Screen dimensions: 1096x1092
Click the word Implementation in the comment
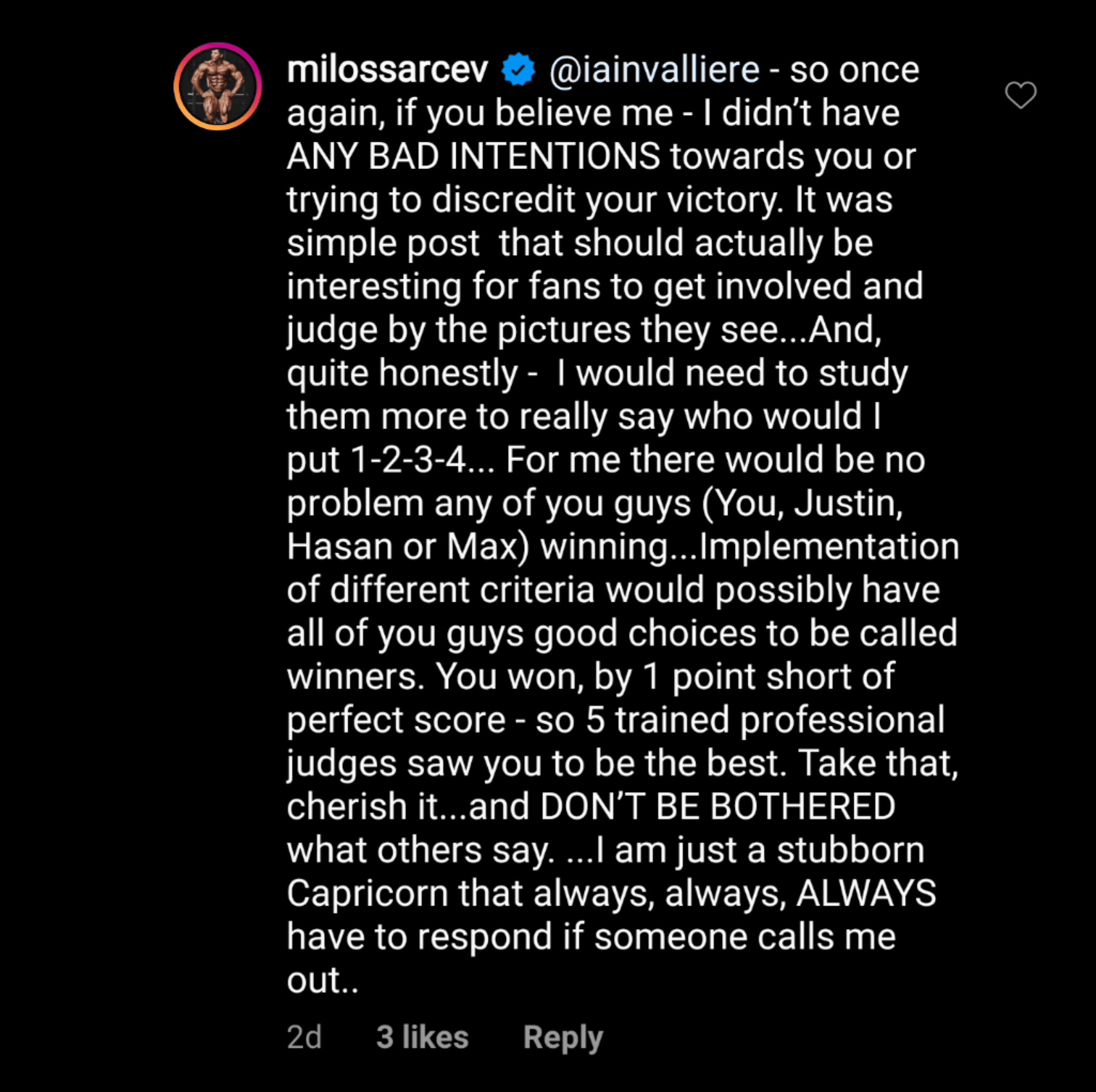[x=829, y=546]
